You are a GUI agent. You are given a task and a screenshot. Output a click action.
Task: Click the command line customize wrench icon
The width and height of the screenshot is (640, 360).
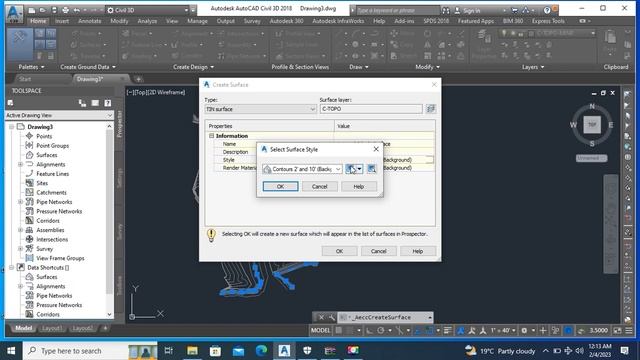332,317
